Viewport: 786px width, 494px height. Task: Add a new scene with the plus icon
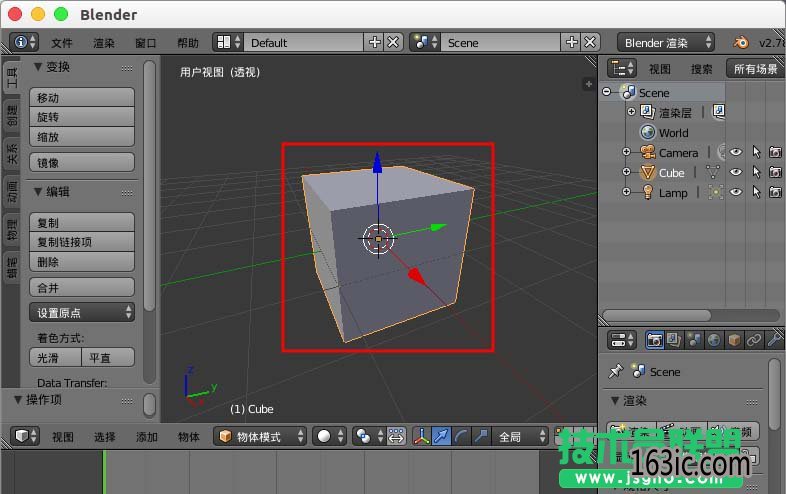tap(571, 42)
